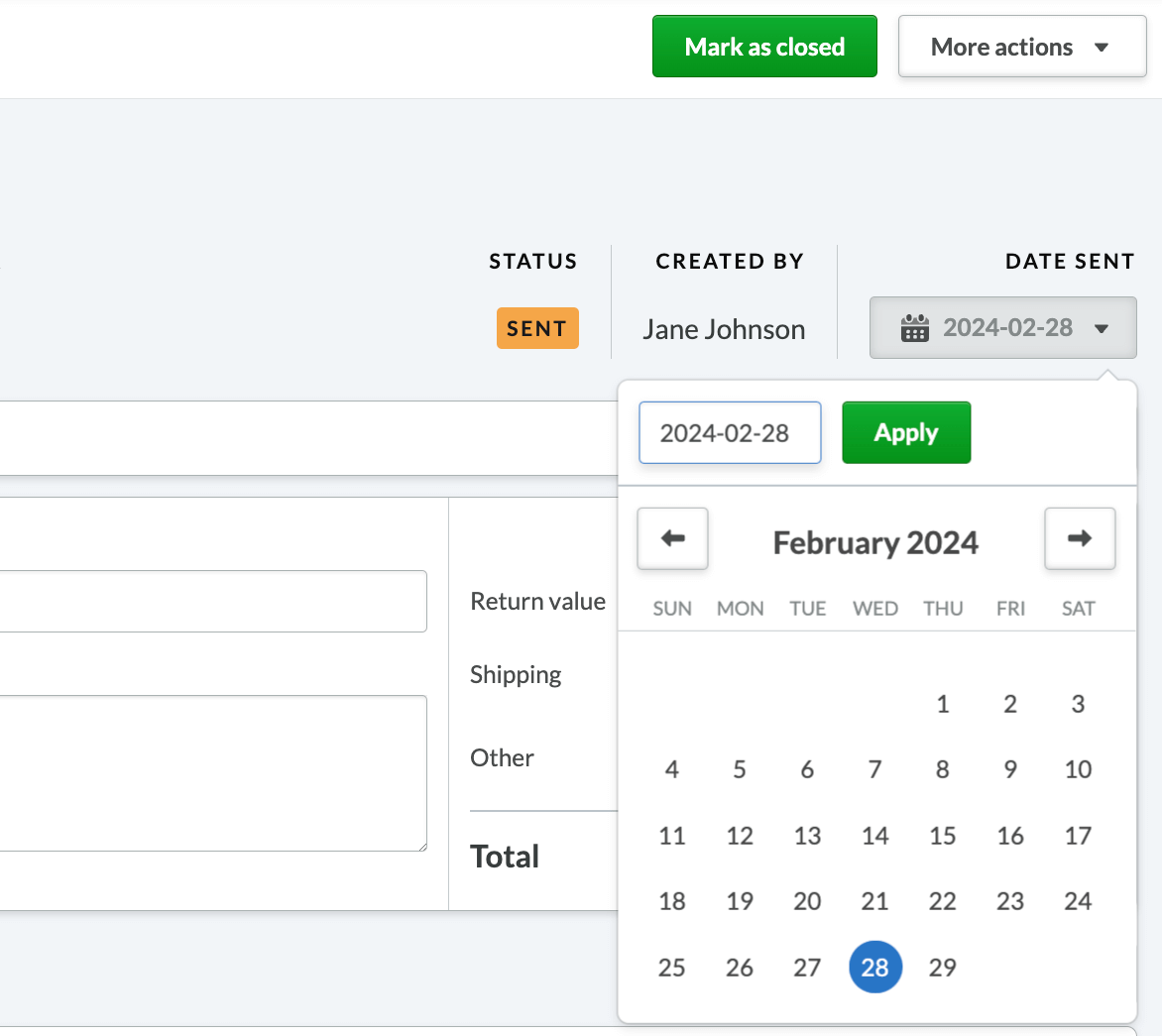This screenshot has width=1162, height=1036.
Task: Click the highlighted day 28
Action: [874, 967]
